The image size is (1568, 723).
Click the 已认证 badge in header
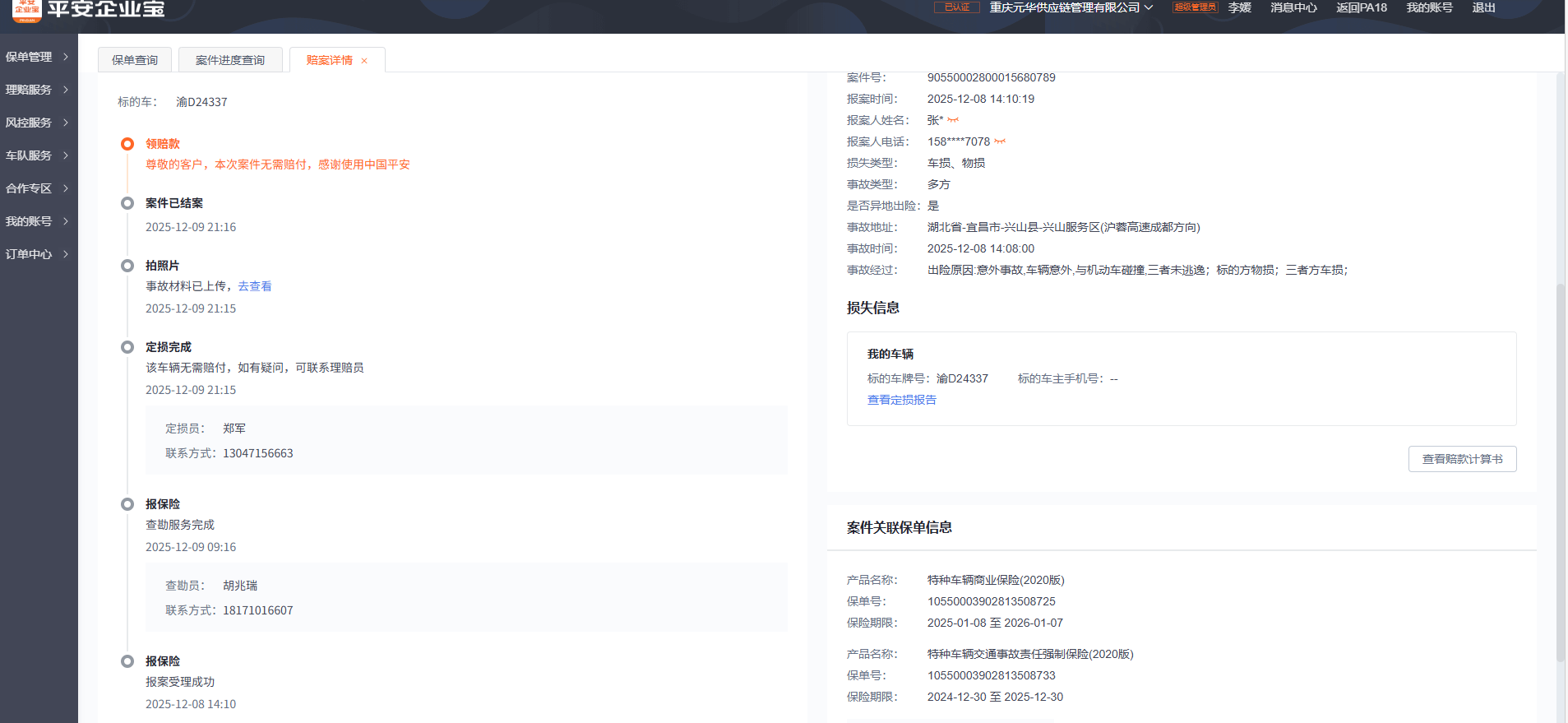coord(956,7)
